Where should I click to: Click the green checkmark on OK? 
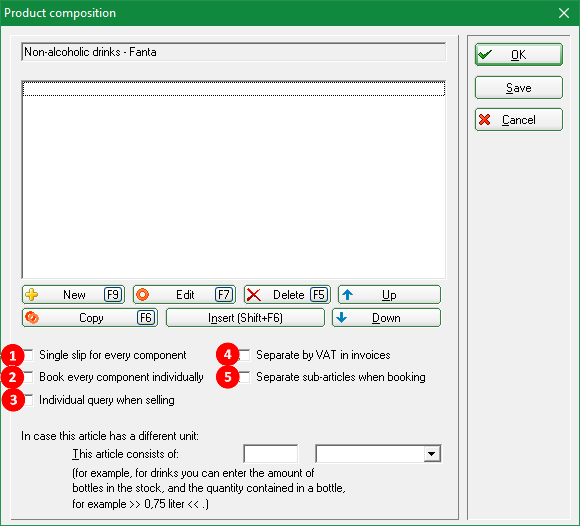[485, 55]
